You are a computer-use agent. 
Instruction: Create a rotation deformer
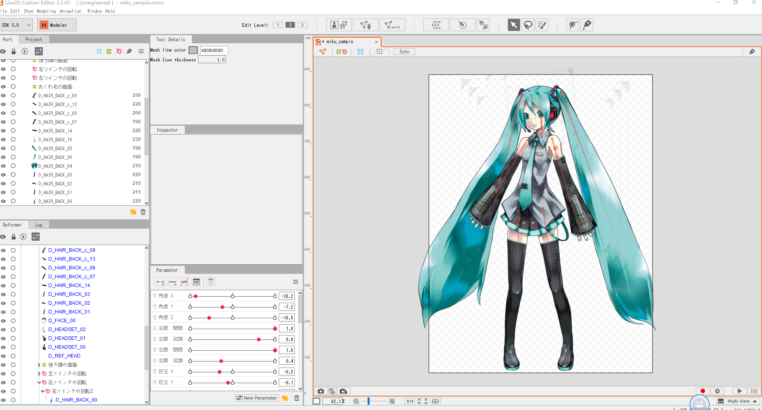462,25
